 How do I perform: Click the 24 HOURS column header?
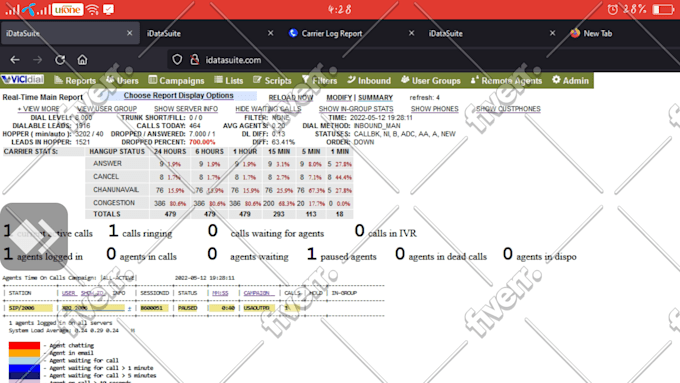click(x=170, y=152)
